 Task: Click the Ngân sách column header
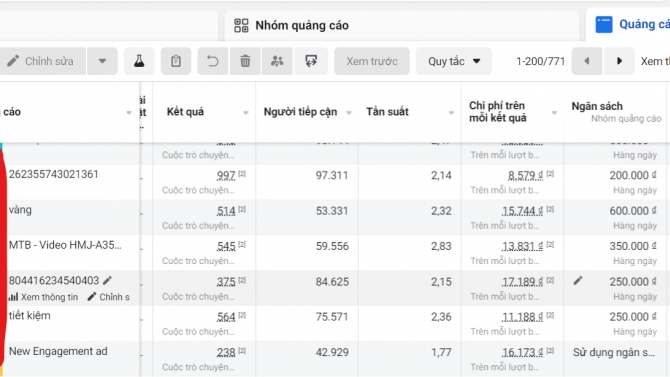pos(597,106)
